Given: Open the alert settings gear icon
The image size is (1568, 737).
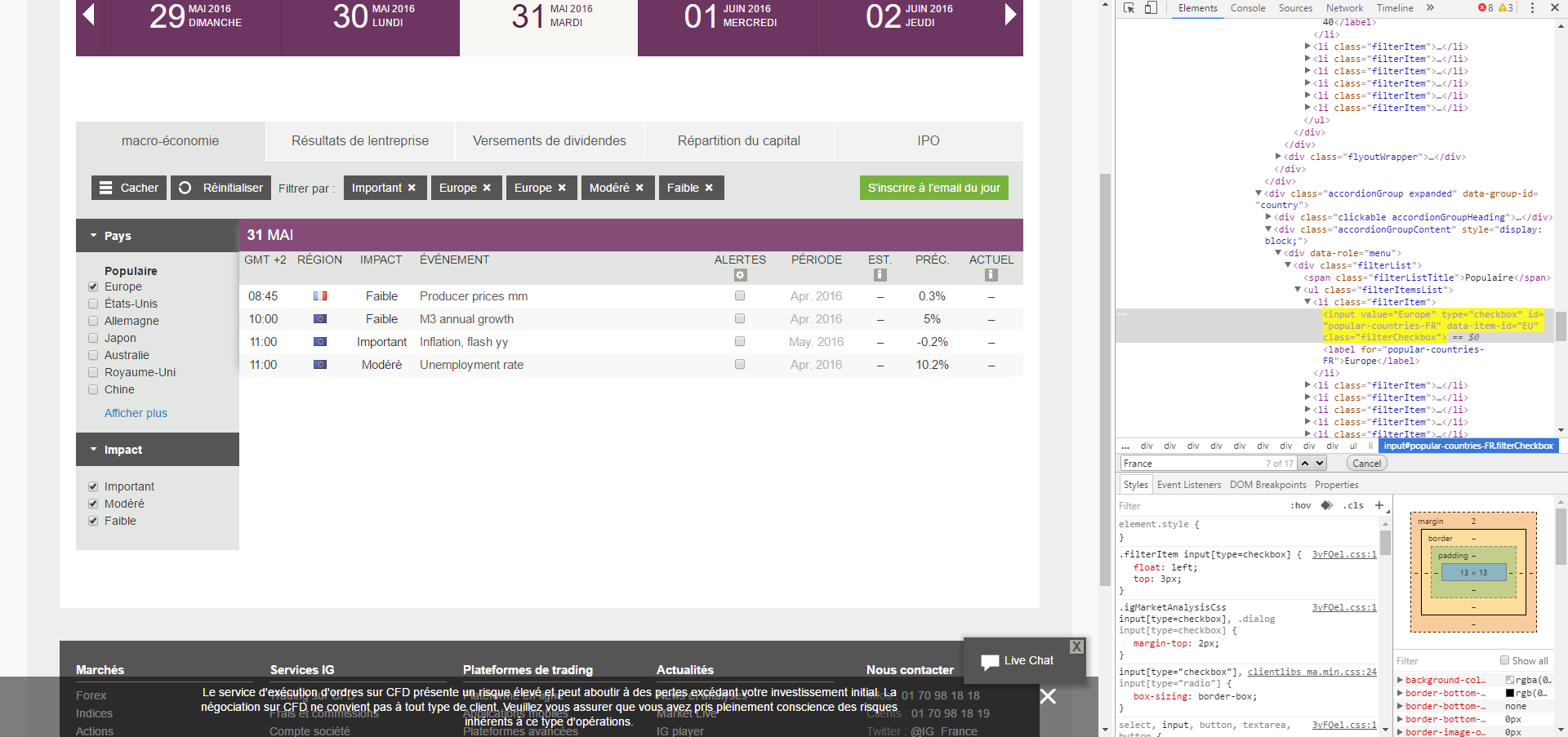Looking at the screenshot, I should point(741,275).
